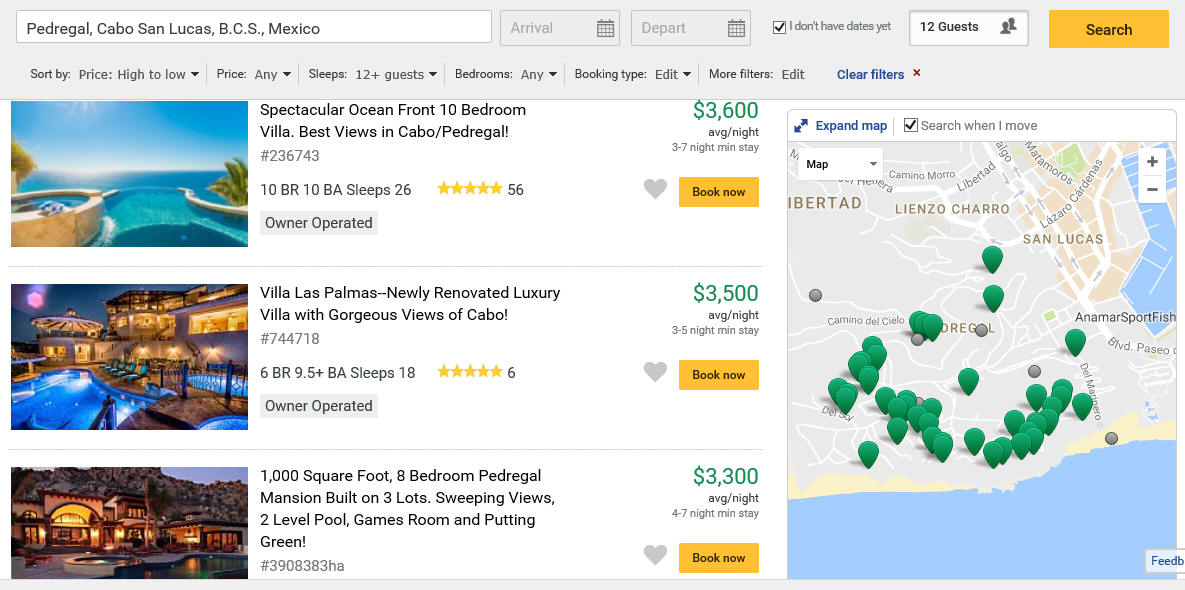The height and width of the screenshot is (590, 1185).
Task: Click the 3-5 night min stay text
Action: click(x=715, y=330)
